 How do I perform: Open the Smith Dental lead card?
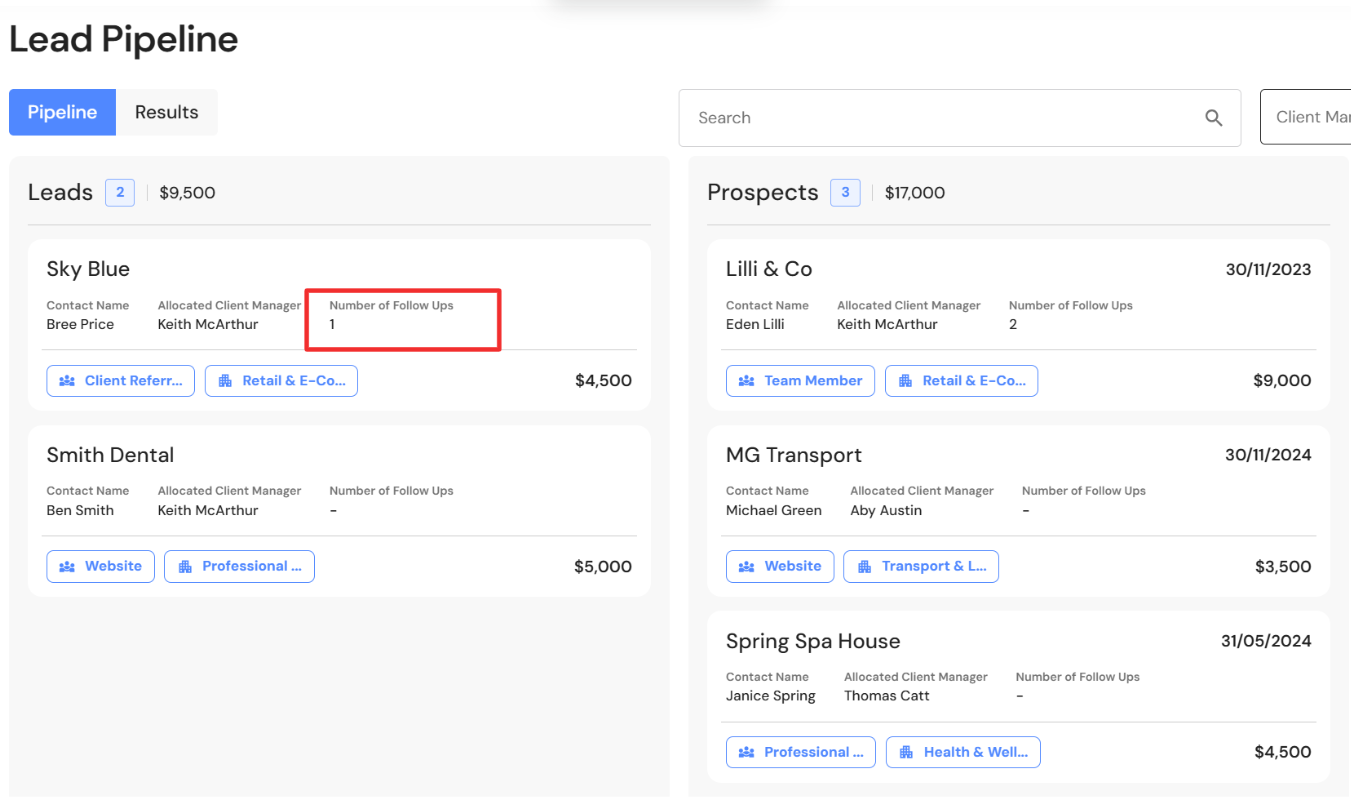pos(110,455)
